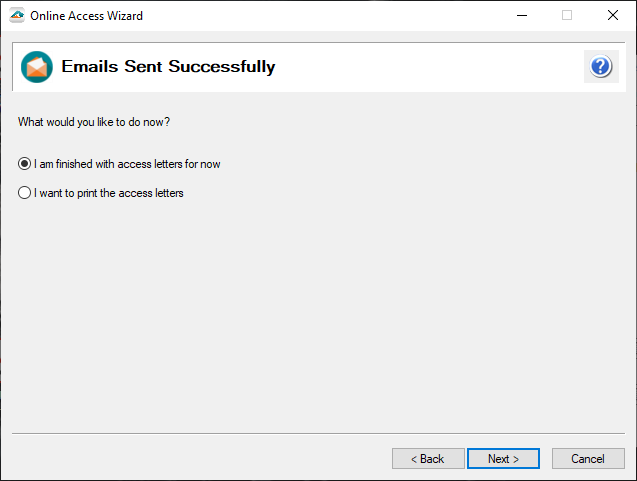Click the label text "I am finished with access letters for now"
This screenshot has height=481, width=637.
pos(127,164)
